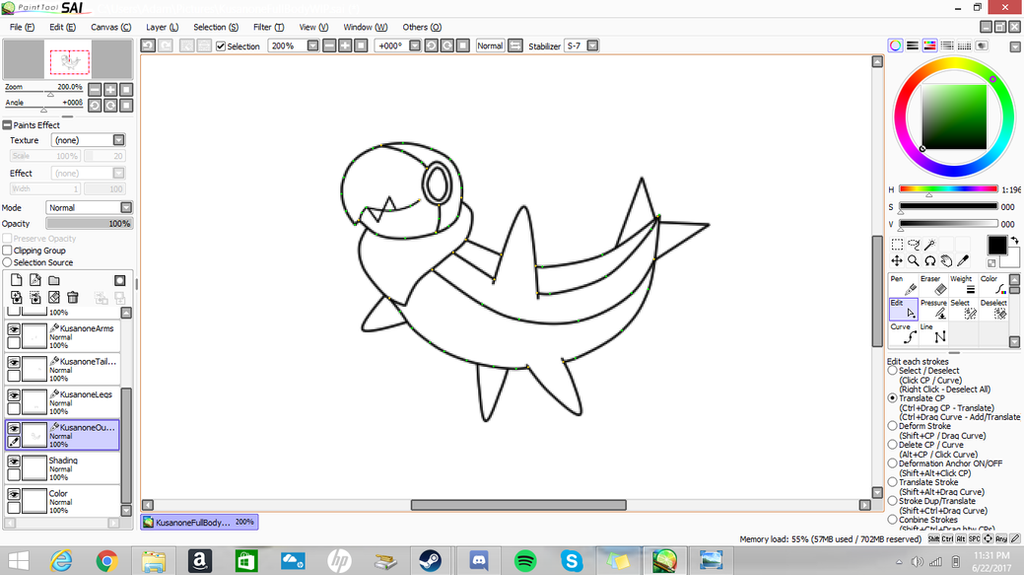Screen dimensions: 1024x575
Task: Open the color panel options arrow
Action: pos(1015,46)
